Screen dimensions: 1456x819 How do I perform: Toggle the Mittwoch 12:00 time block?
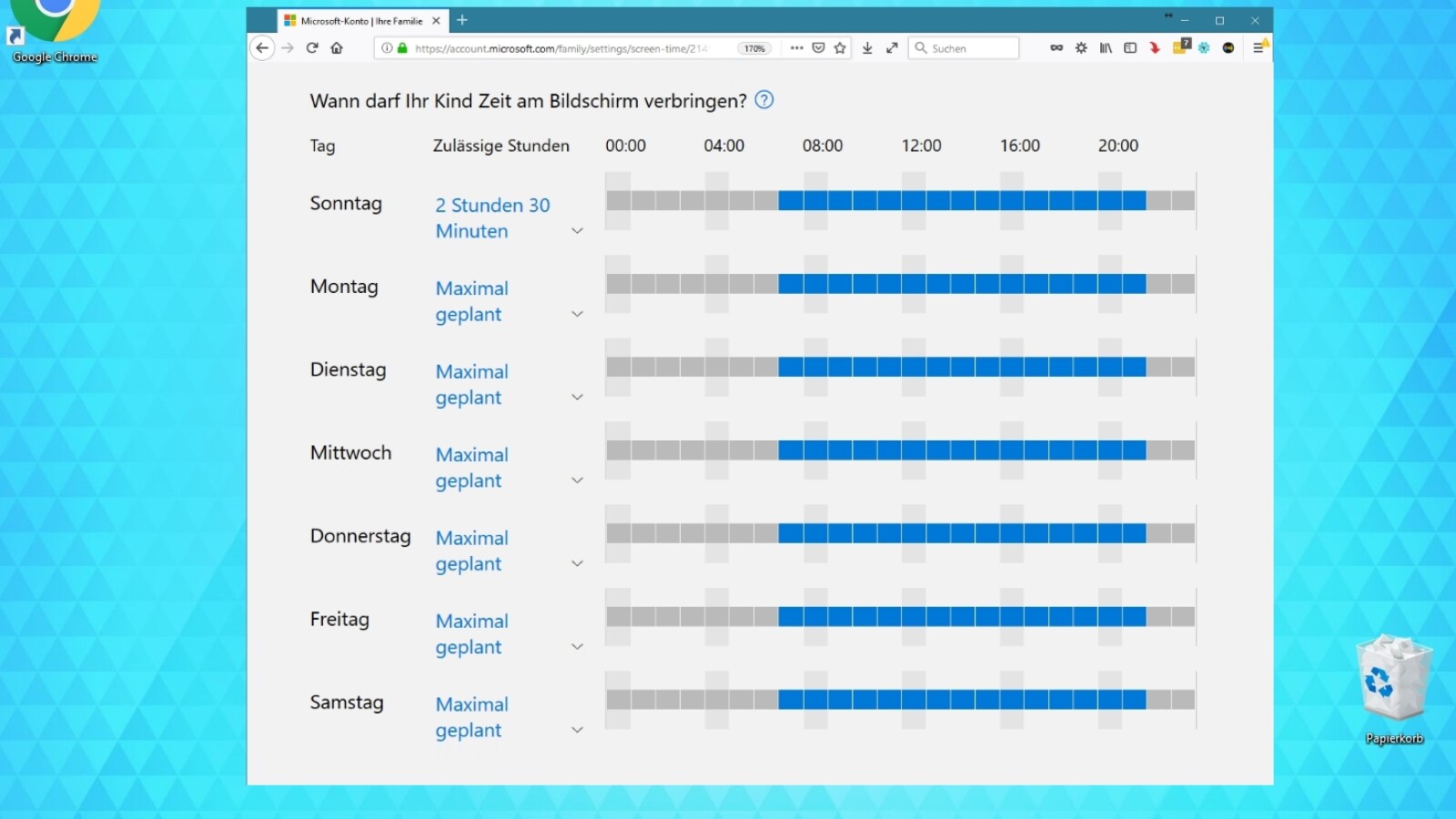(x=914, y=450)
